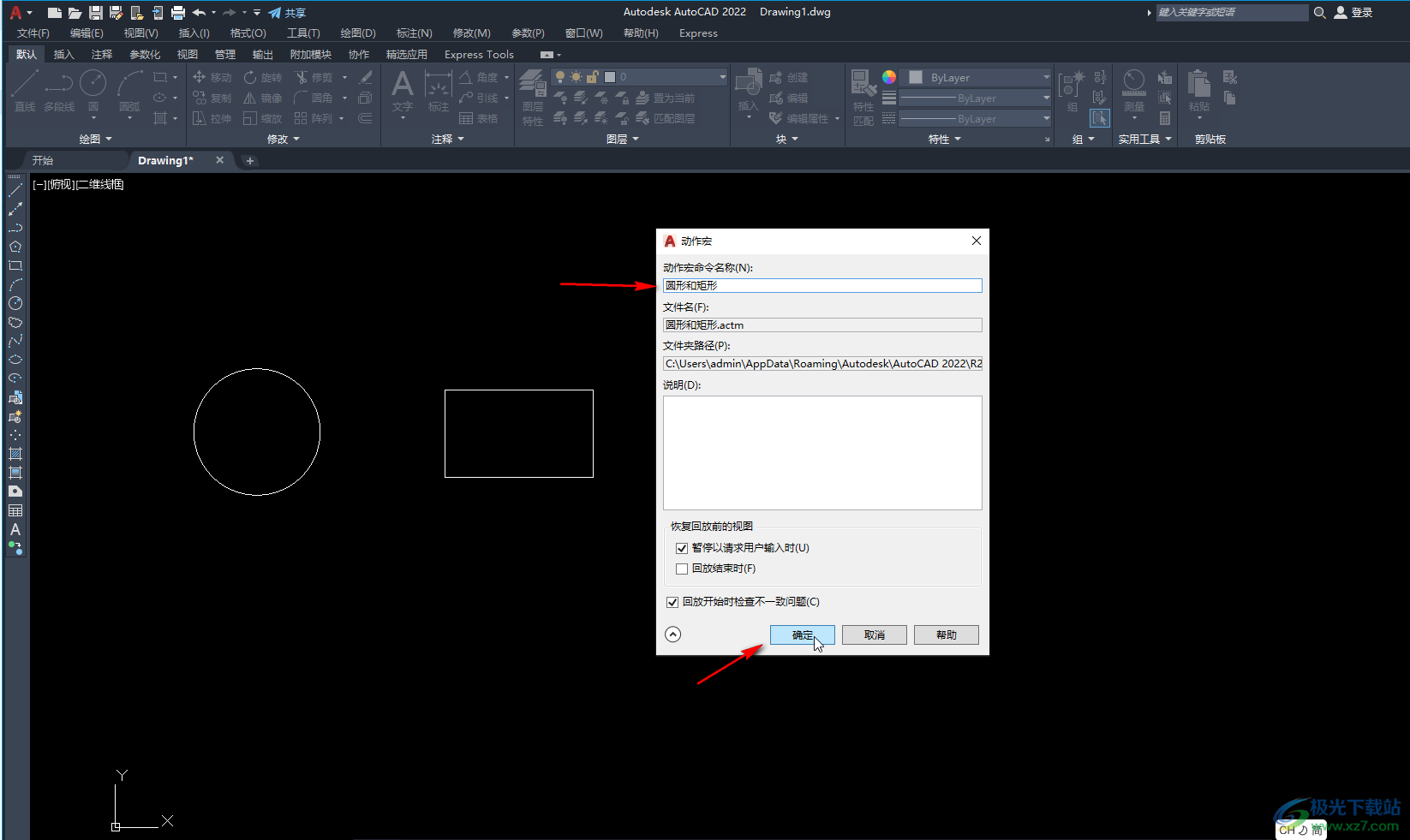Open Layer Properties manager
The width and height of the screenshot is (1410, 840).
pyautogui.click(x=533, y=98)
